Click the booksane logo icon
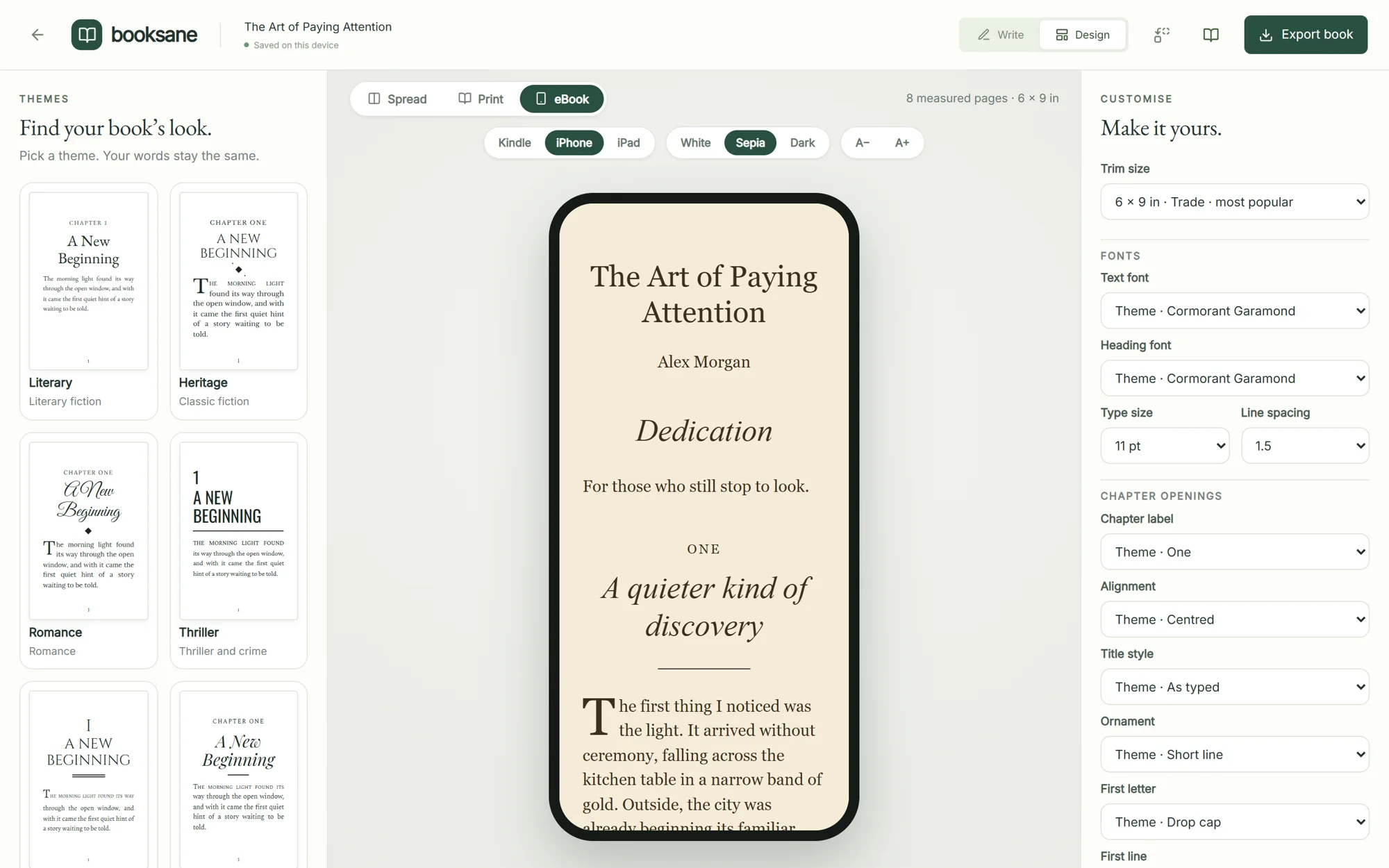Image resolution: width=1389 pixels, height=868 pixels. (x=87, y=35)
